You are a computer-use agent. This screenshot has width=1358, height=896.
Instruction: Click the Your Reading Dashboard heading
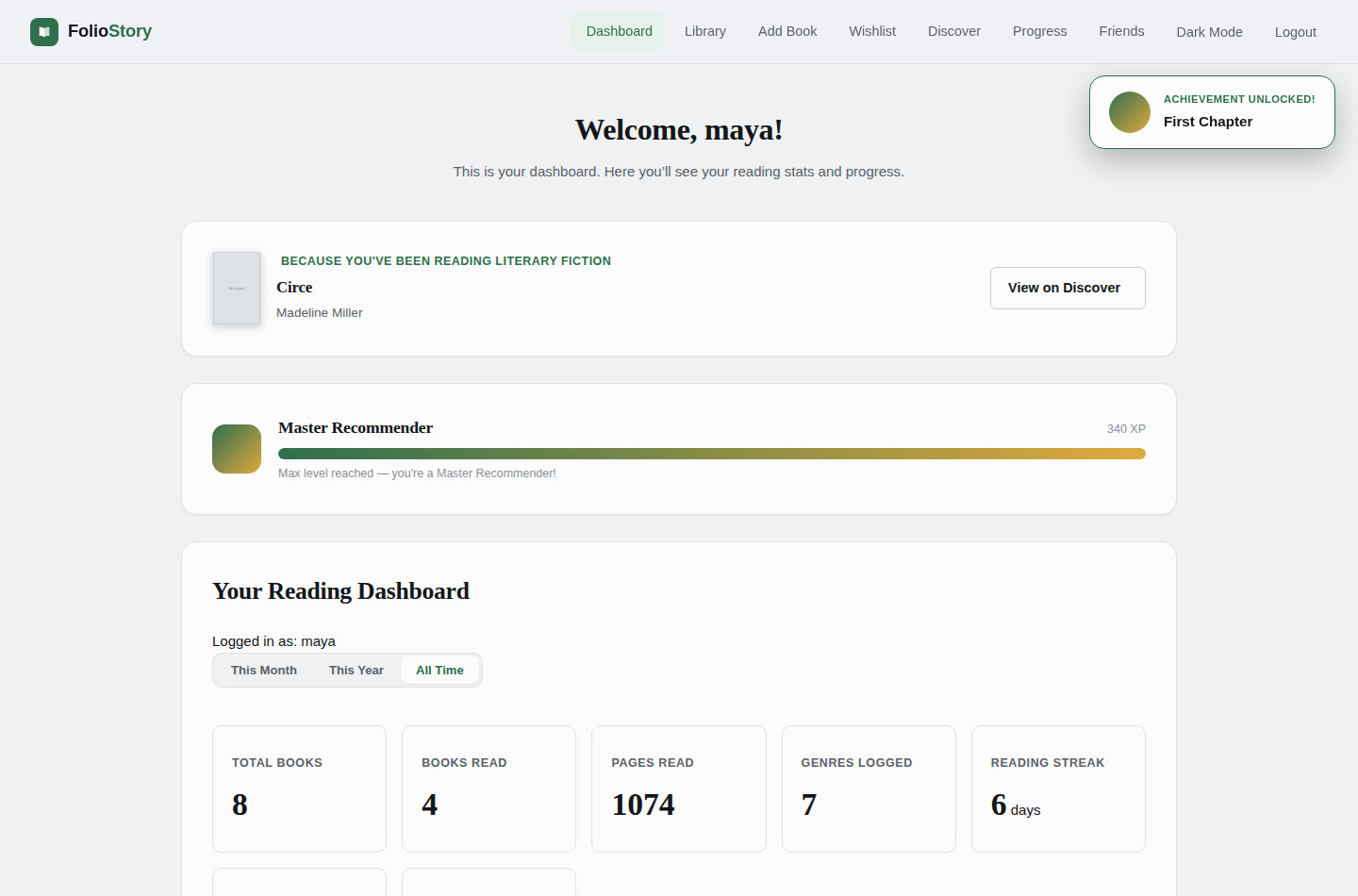(x=340, y=591)
